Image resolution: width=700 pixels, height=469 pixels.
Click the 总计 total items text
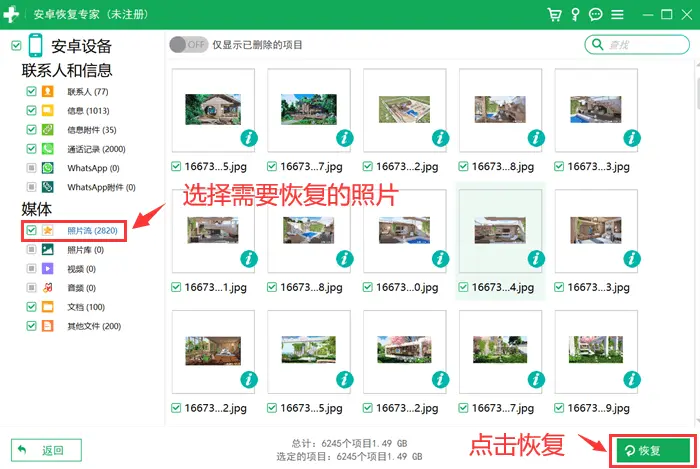pyautogui.click(x=349, y=444)
